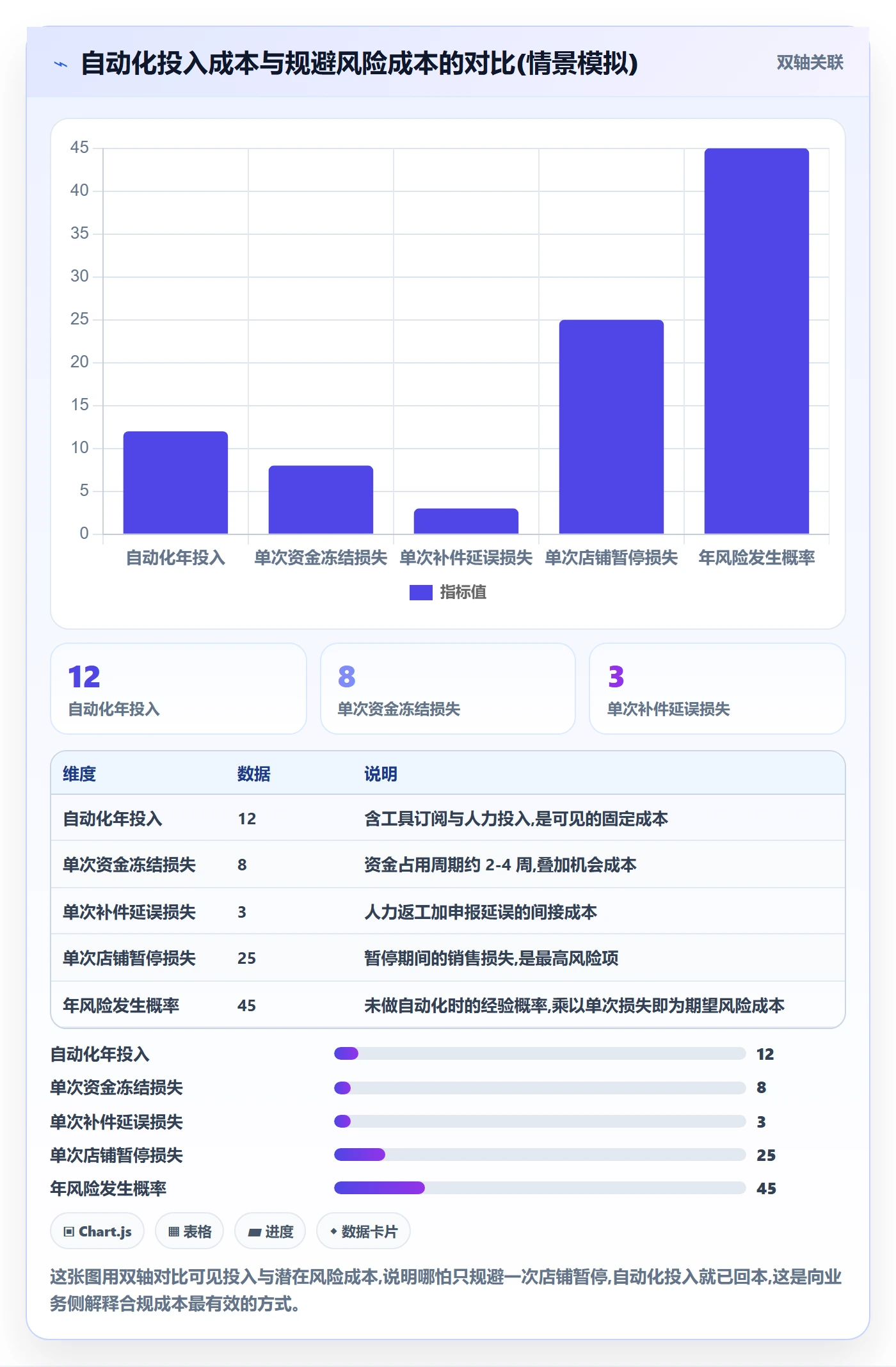The image size is (896, 1367).
Task: Click table cell 单次补件延误损失
Action: 129,913
